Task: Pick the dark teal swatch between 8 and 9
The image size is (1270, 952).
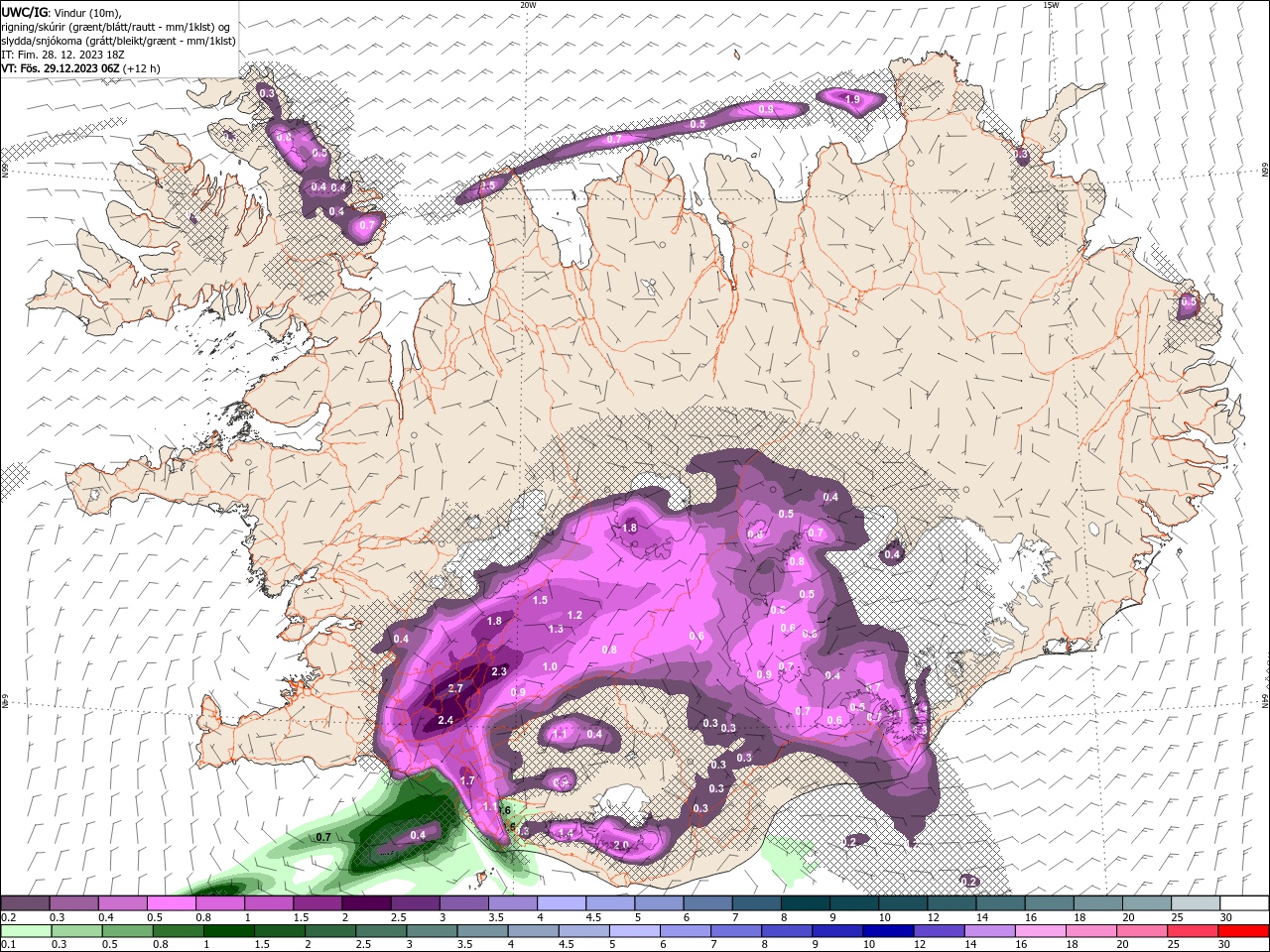Action: [x=805, y=903]
